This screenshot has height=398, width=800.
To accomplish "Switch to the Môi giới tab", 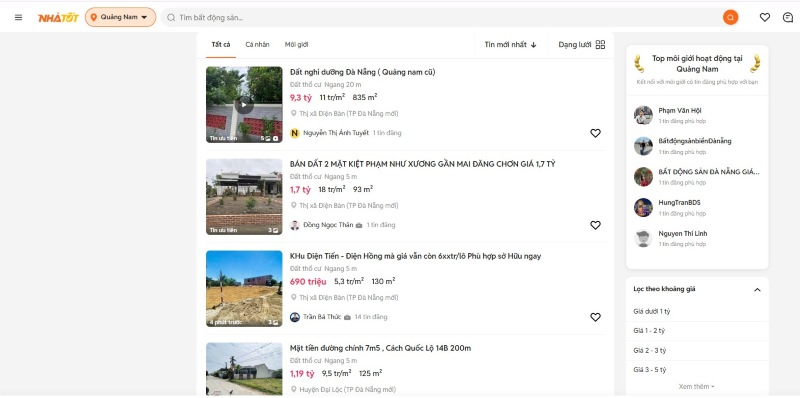I will (296, 45).
